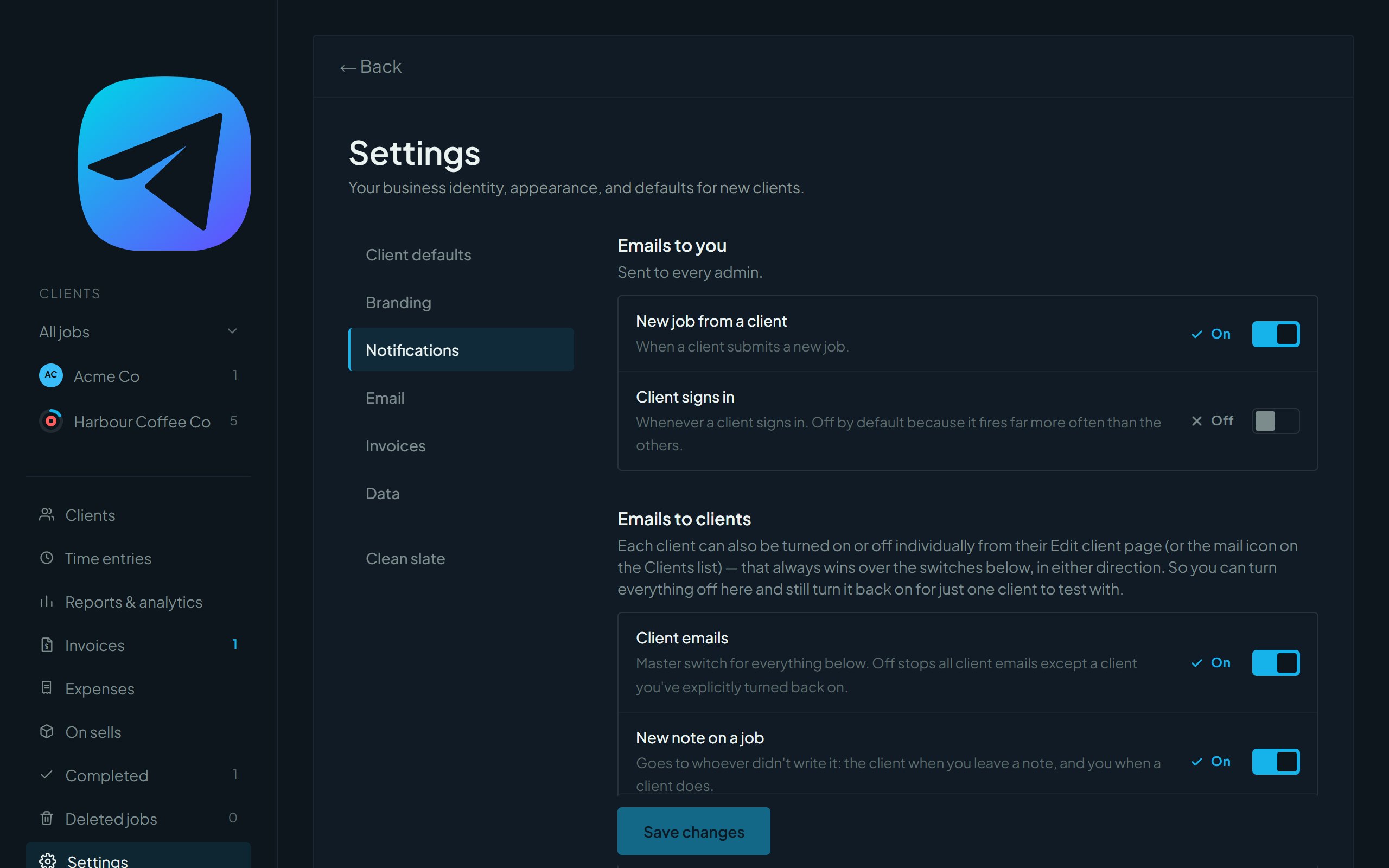
Task: Open the Client defaults settings tab
Action: pos(461,254)
